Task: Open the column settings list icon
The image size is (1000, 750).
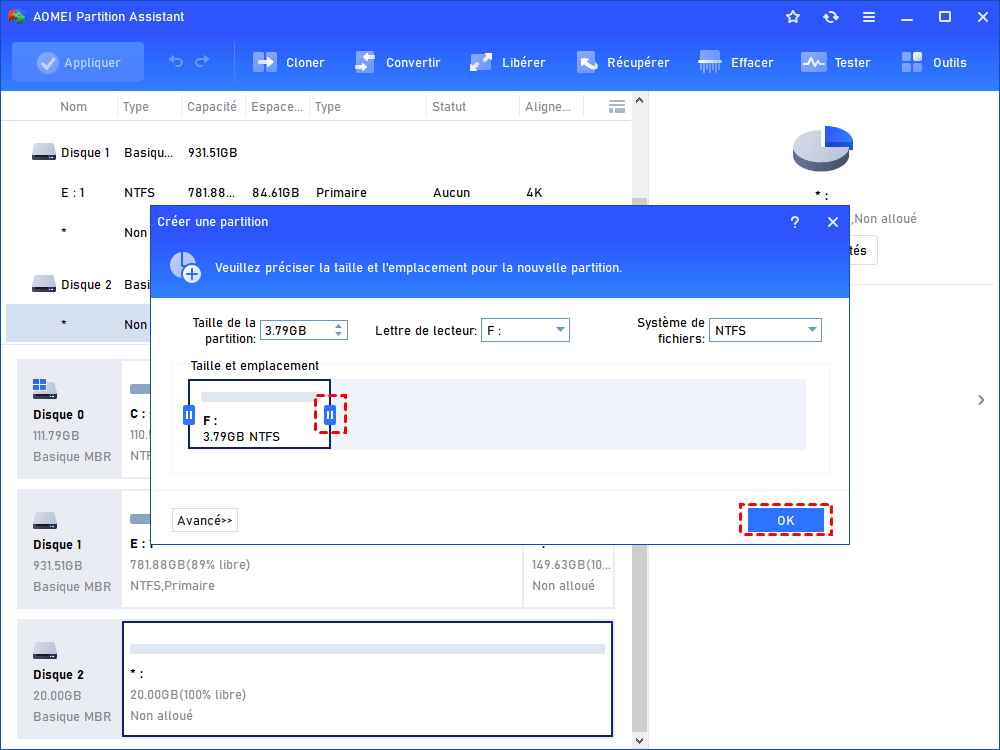Action: click(x=617, y=107)
